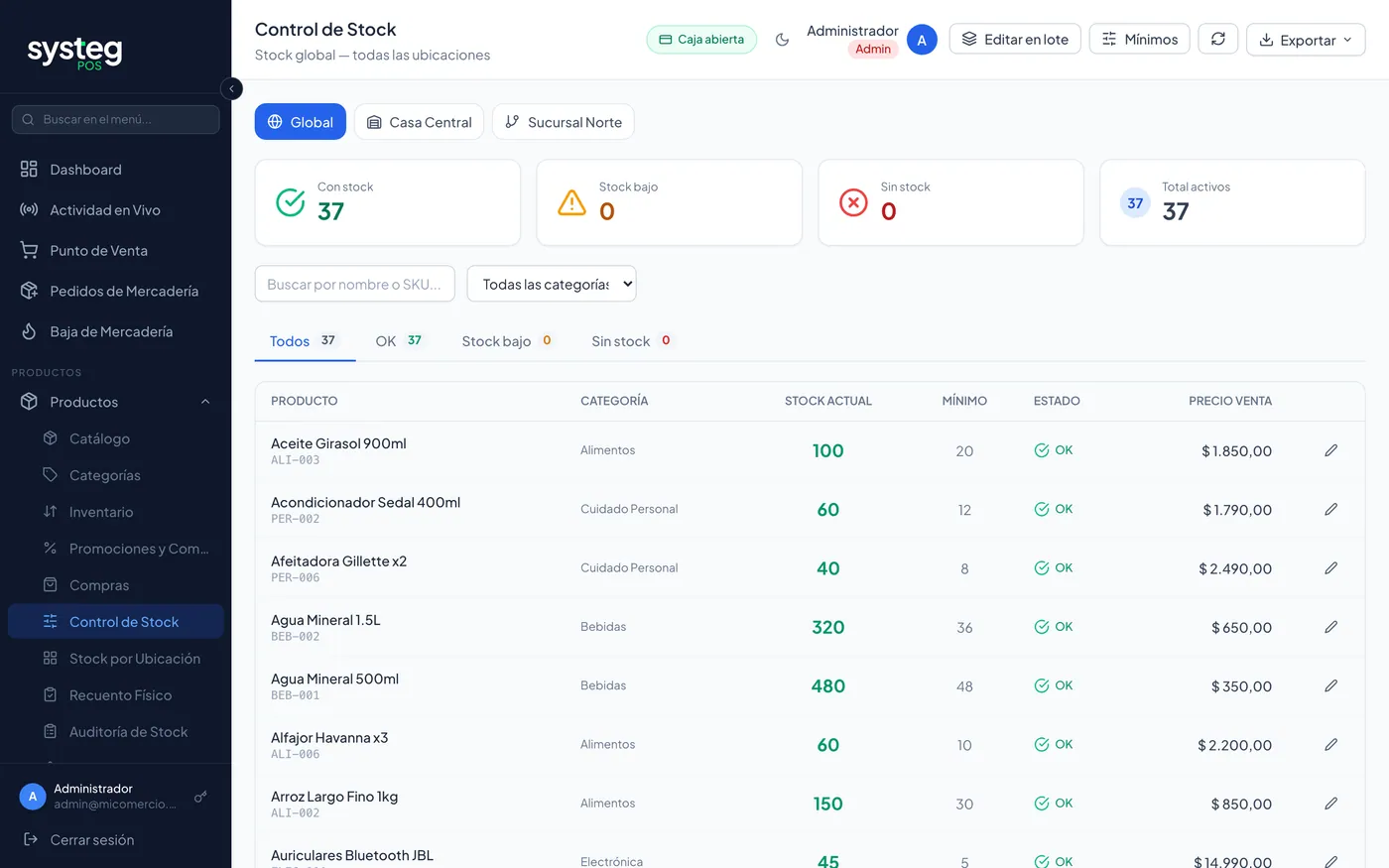Click the Administrador avatar in header
This screenshot has width=1389, height=868.
922,40
